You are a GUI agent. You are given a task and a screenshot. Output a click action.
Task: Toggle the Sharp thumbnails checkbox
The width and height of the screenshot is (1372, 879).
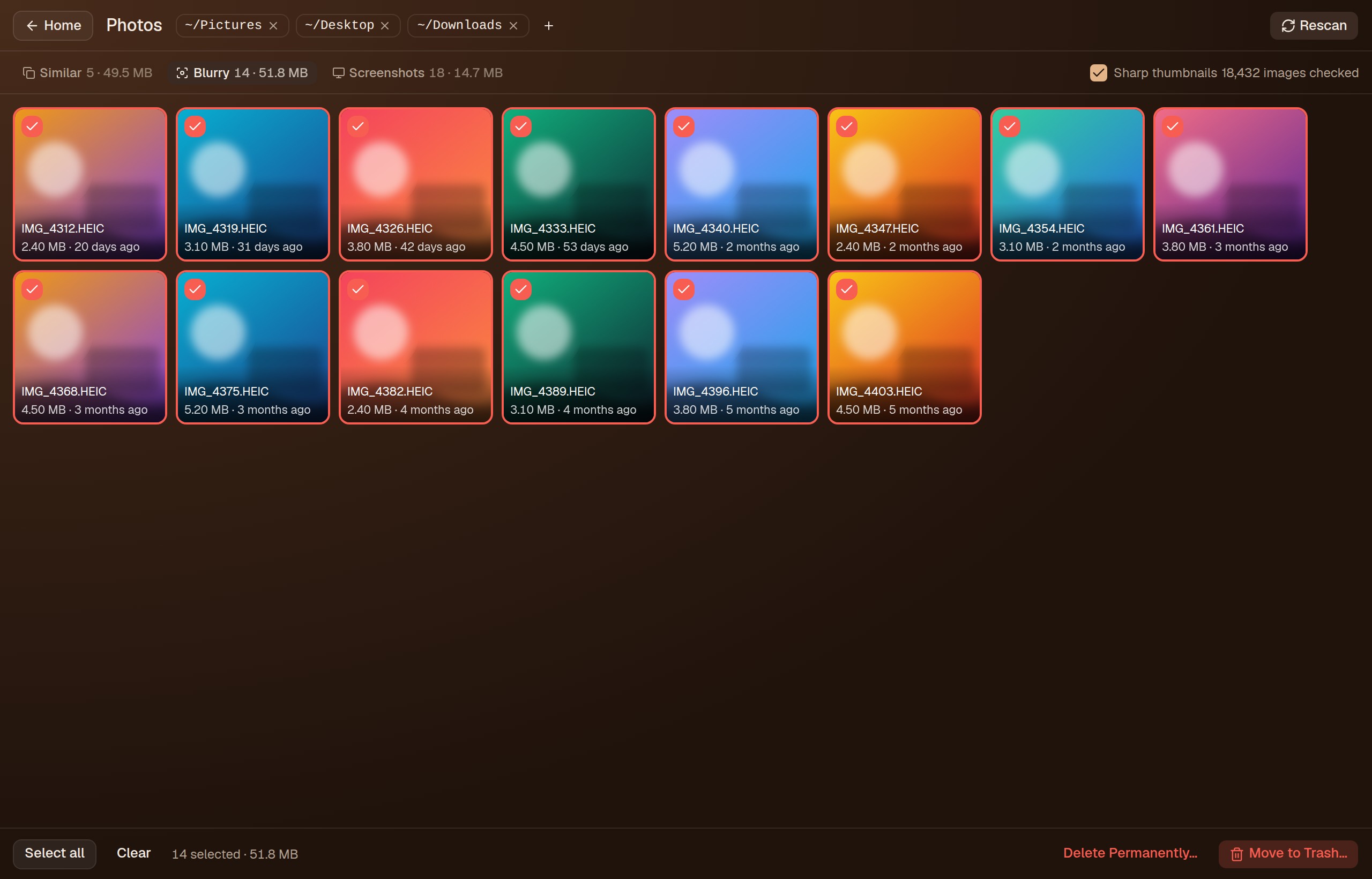click(1099, 72)
